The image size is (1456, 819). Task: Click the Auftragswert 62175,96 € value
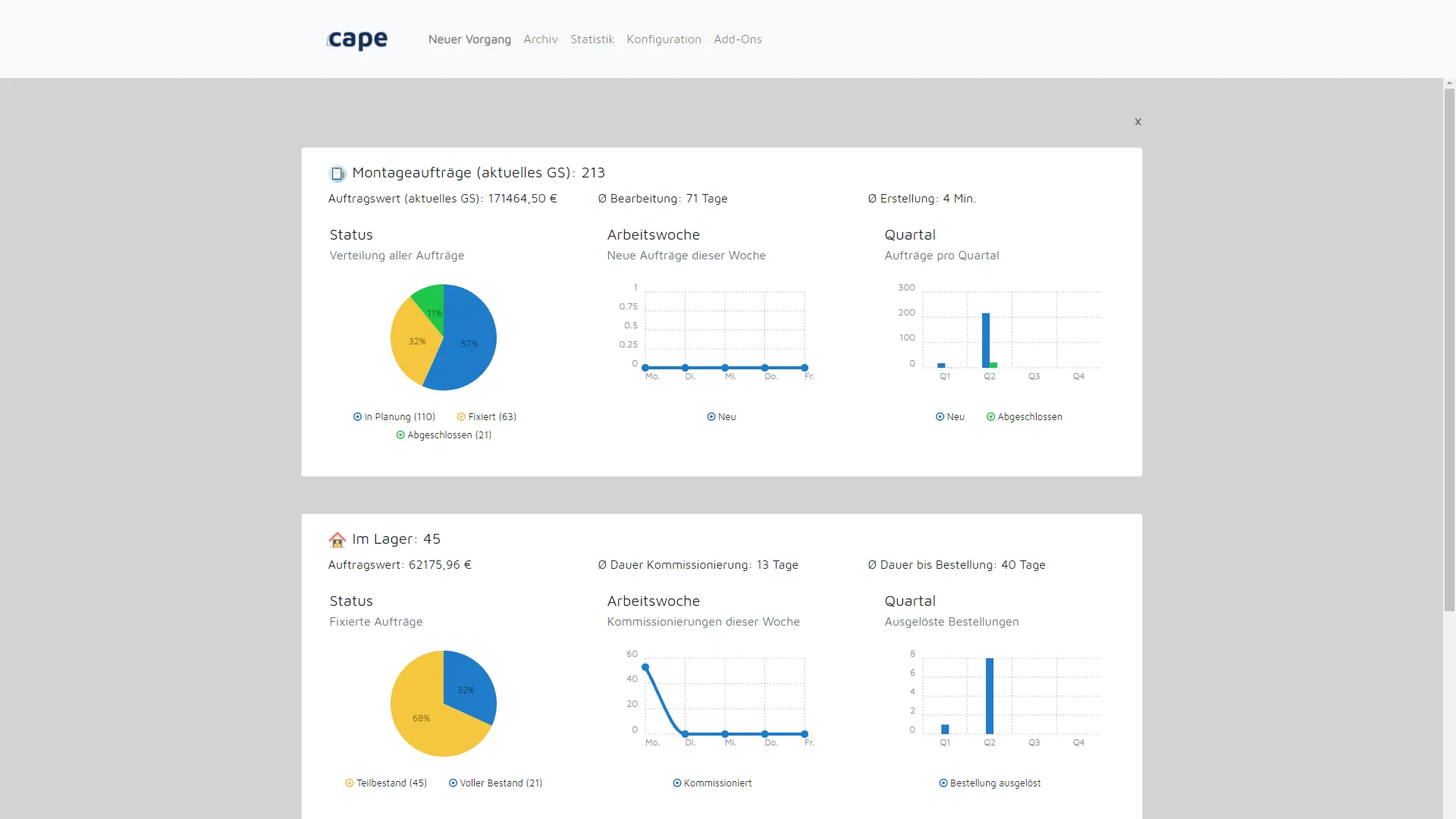coord(400,565)
